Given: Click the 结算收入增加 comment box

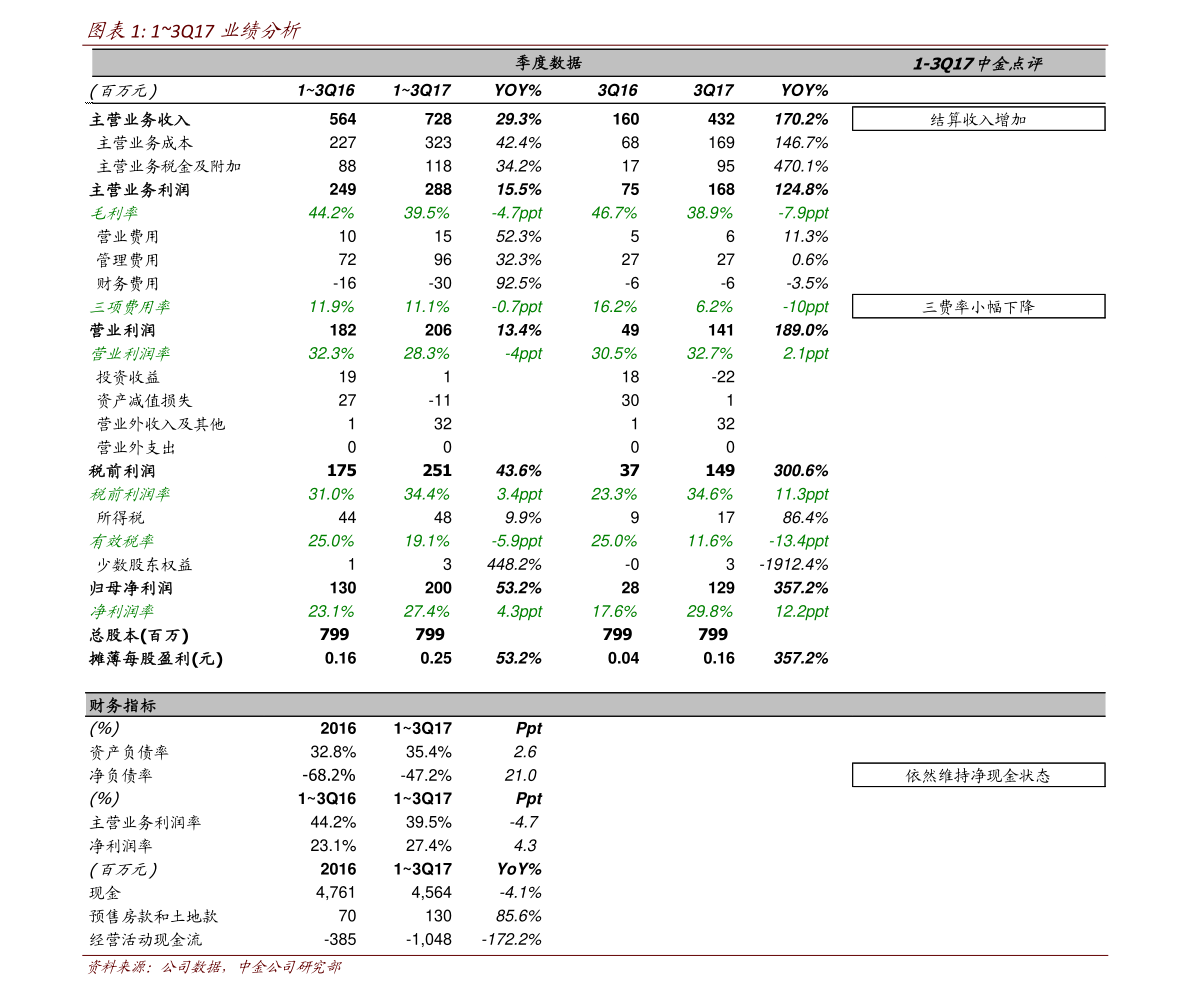Looking at the screenshot, I should pyautogui.click(x=978, y=119).
